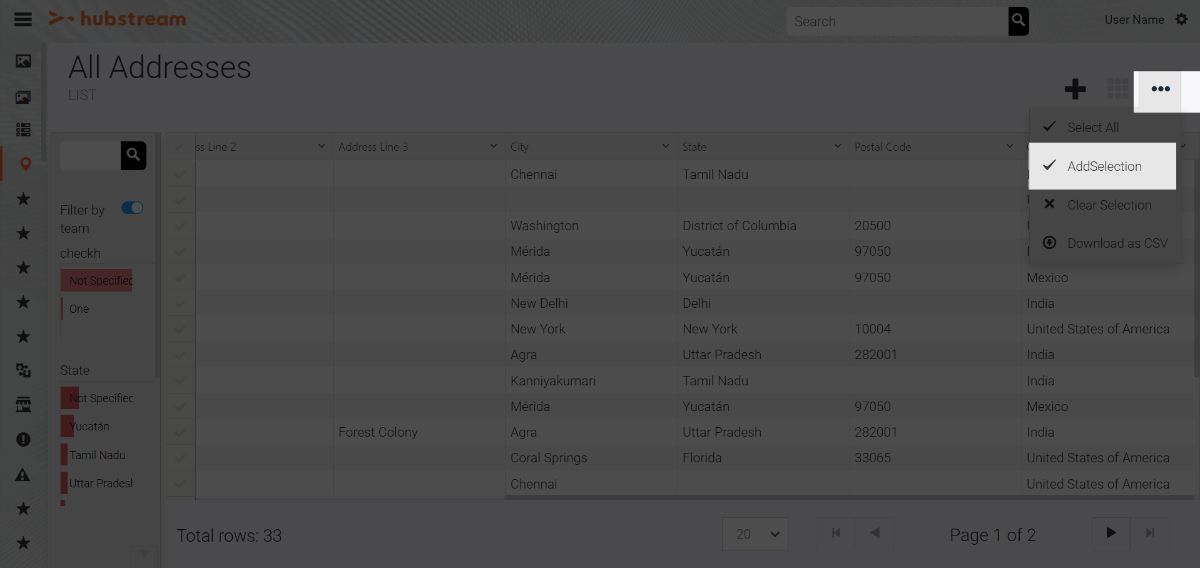Open the list view sidebar icon

tap(23, 130)
